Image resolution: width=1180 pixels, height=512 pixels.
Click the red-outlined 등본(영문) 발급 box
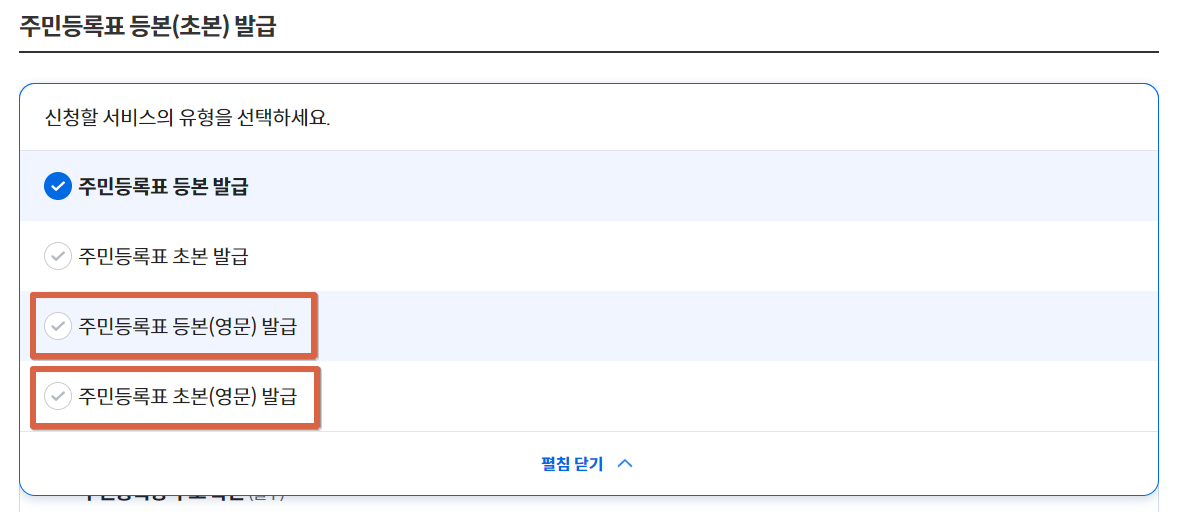tap(175, 325)
